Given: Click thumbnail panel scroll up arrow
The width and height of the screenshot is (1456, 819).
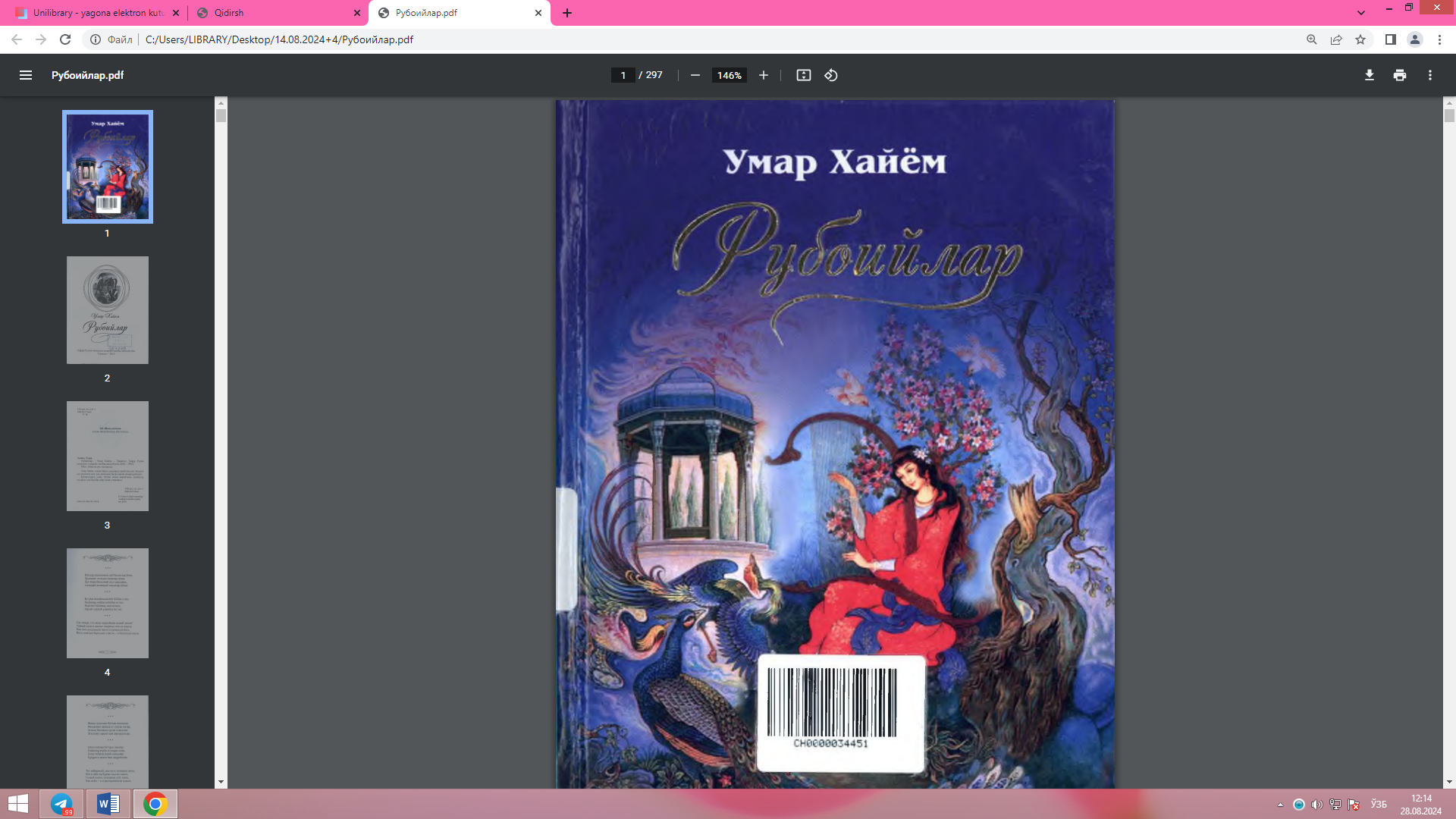Looking at the screenshot, I should tap(221, 103).
